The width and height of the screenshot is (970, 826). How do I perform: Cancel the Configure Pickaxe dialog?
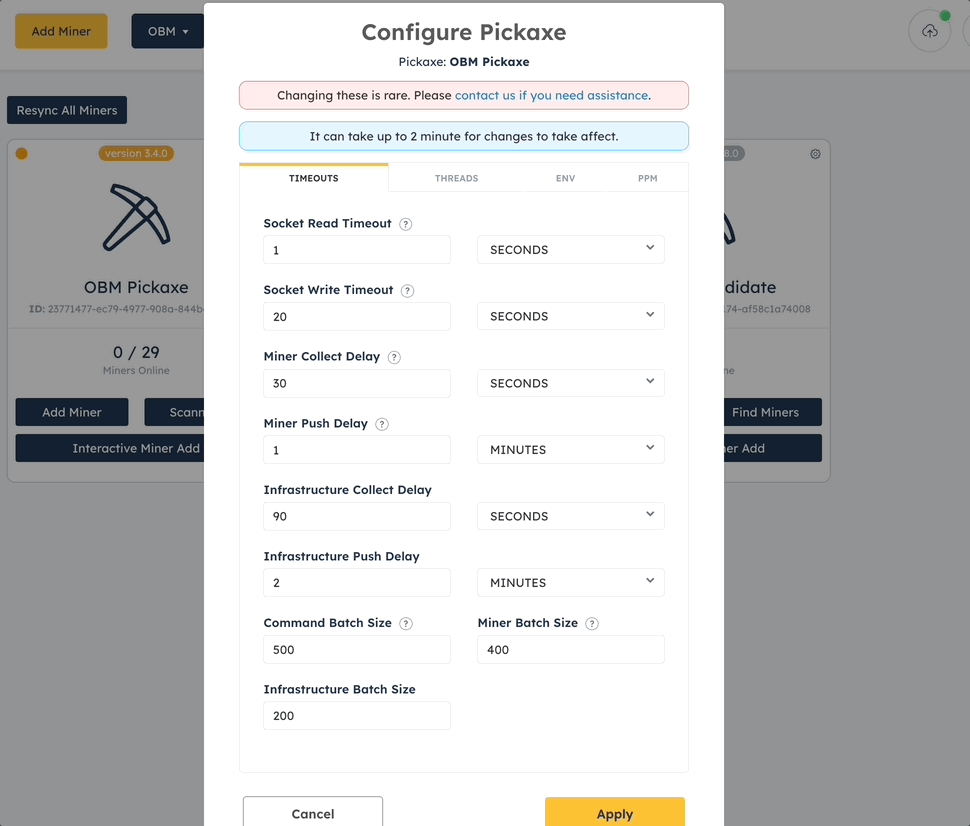pyautogui.click(x=312, y=814)
